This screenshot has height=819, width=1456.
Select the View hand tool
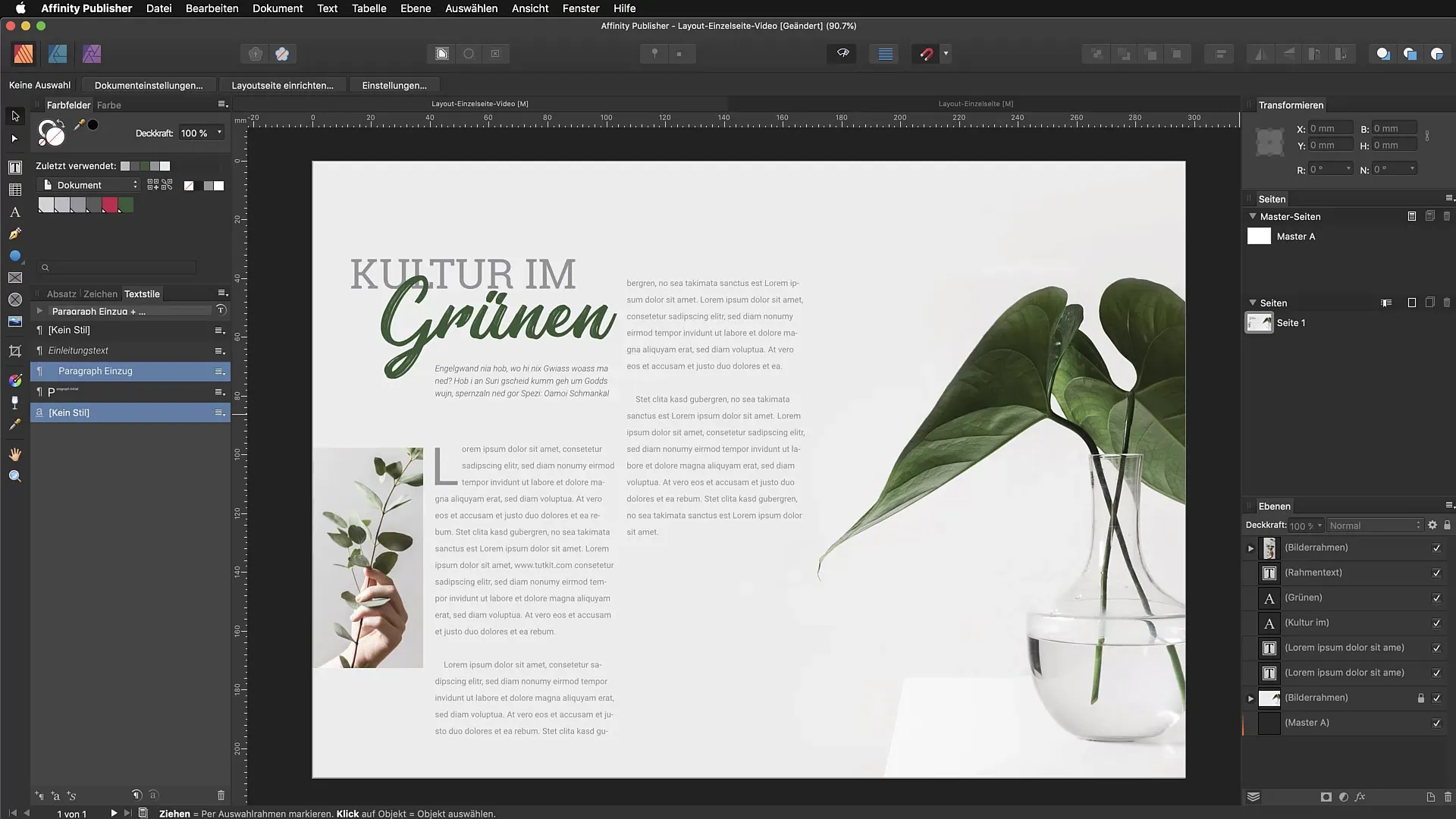click(x=15, y=454)
